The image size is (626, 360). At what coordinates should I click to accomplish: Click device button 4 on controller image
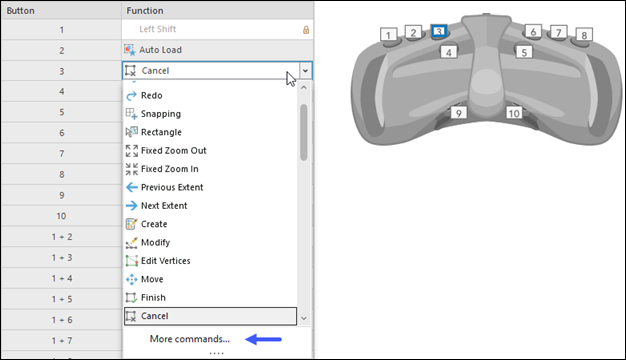448,52
